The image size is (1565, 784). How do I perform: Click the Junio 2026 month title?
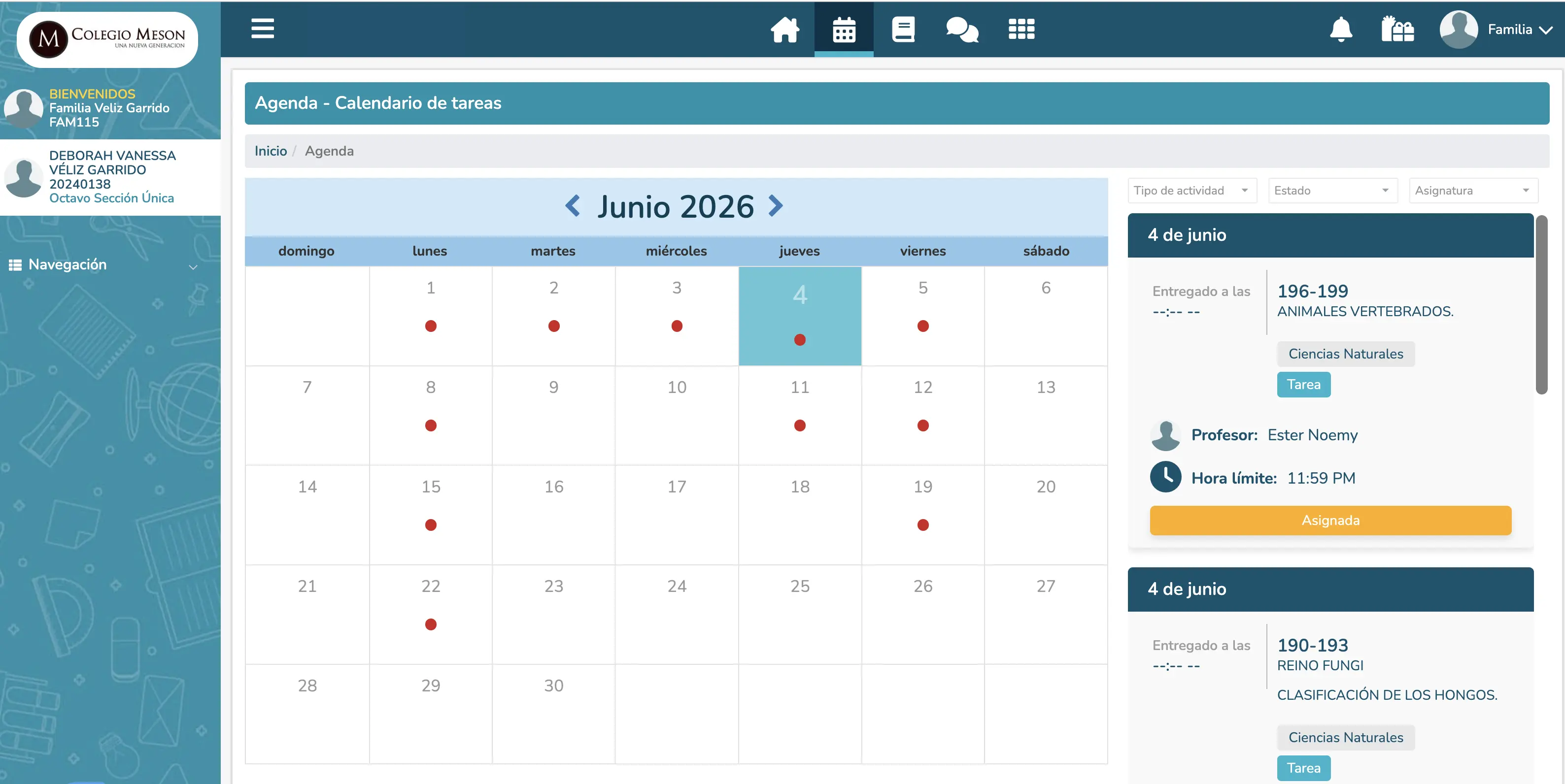point(675,206)
